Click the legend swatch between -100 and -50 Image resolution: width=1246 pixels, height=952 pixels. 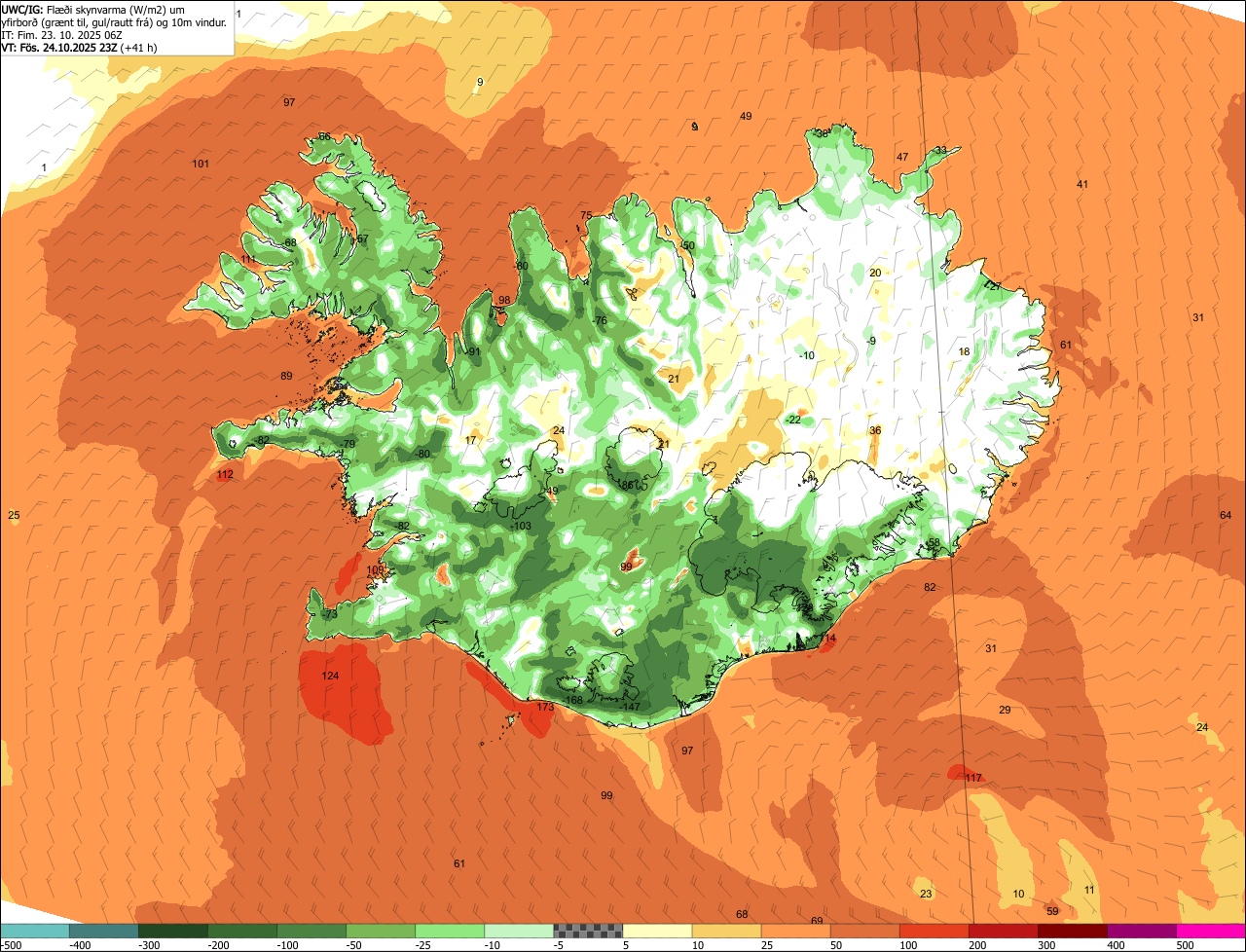(311, 930)
